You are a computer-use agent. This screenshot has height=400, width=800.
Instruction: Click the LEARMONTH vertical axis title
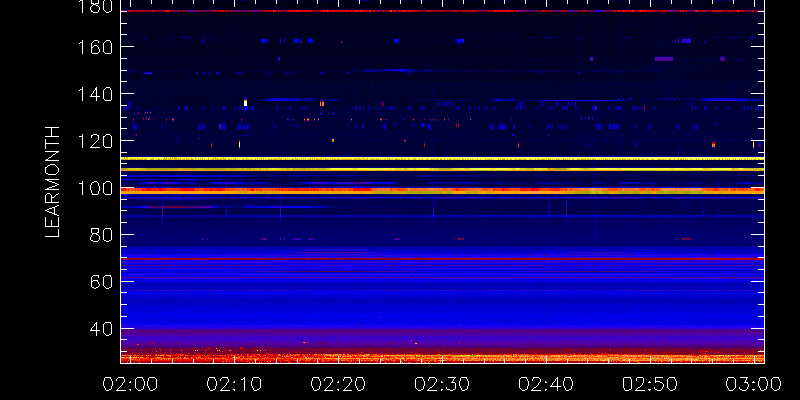coord(53,182)
